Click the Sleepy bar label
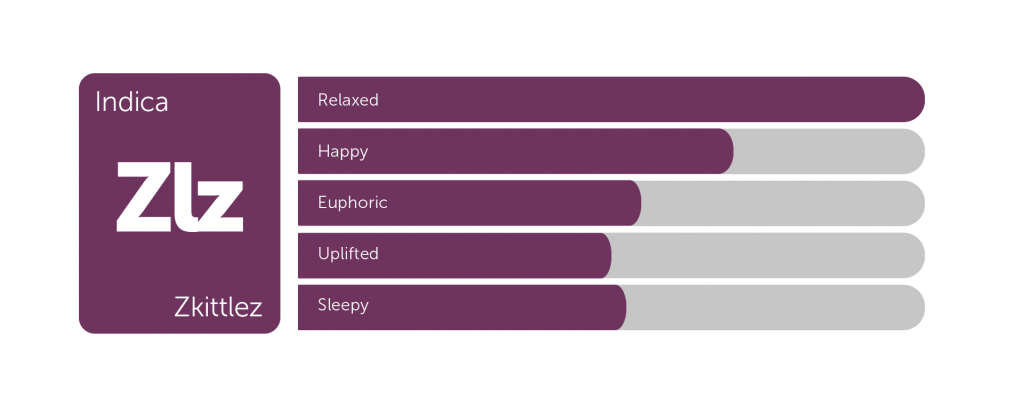Image resolution: width=1024 pixels, height=407 pixels. [344, 305]
